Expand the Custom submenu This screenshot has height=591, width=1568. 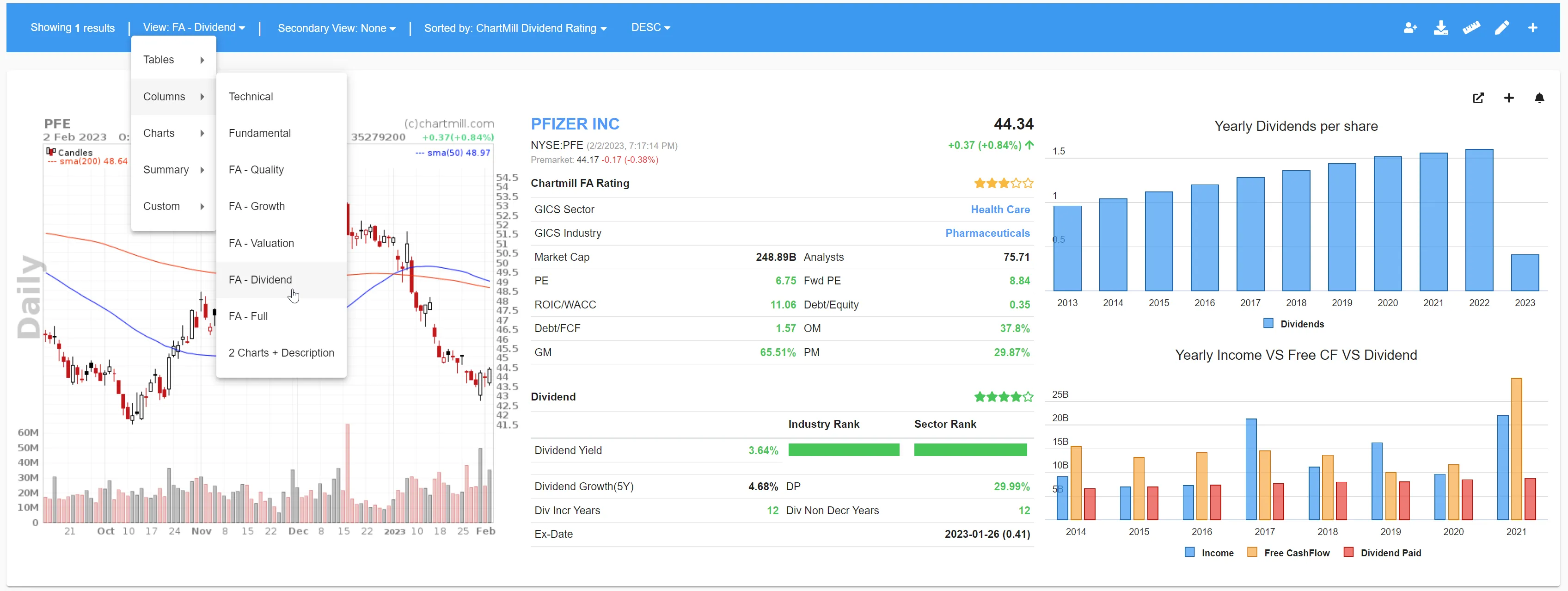click(173, 206)
